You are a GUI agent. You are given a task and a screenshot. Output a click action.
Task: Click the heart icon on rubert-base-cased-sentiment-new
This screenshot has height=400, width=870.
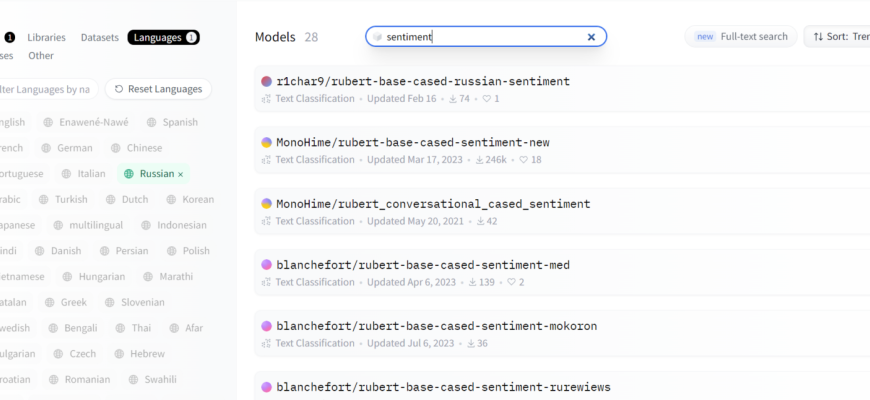click(x=523, y=160)
